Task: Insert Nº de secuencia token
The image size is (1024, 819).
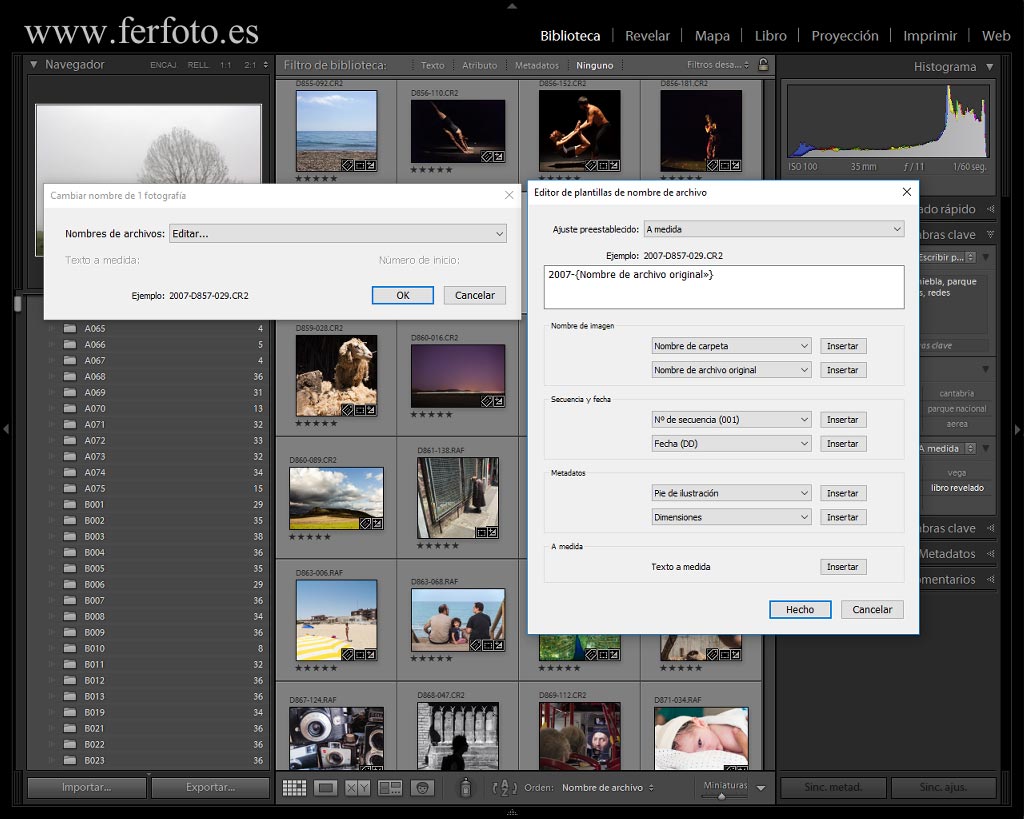Action: [843, 419]
